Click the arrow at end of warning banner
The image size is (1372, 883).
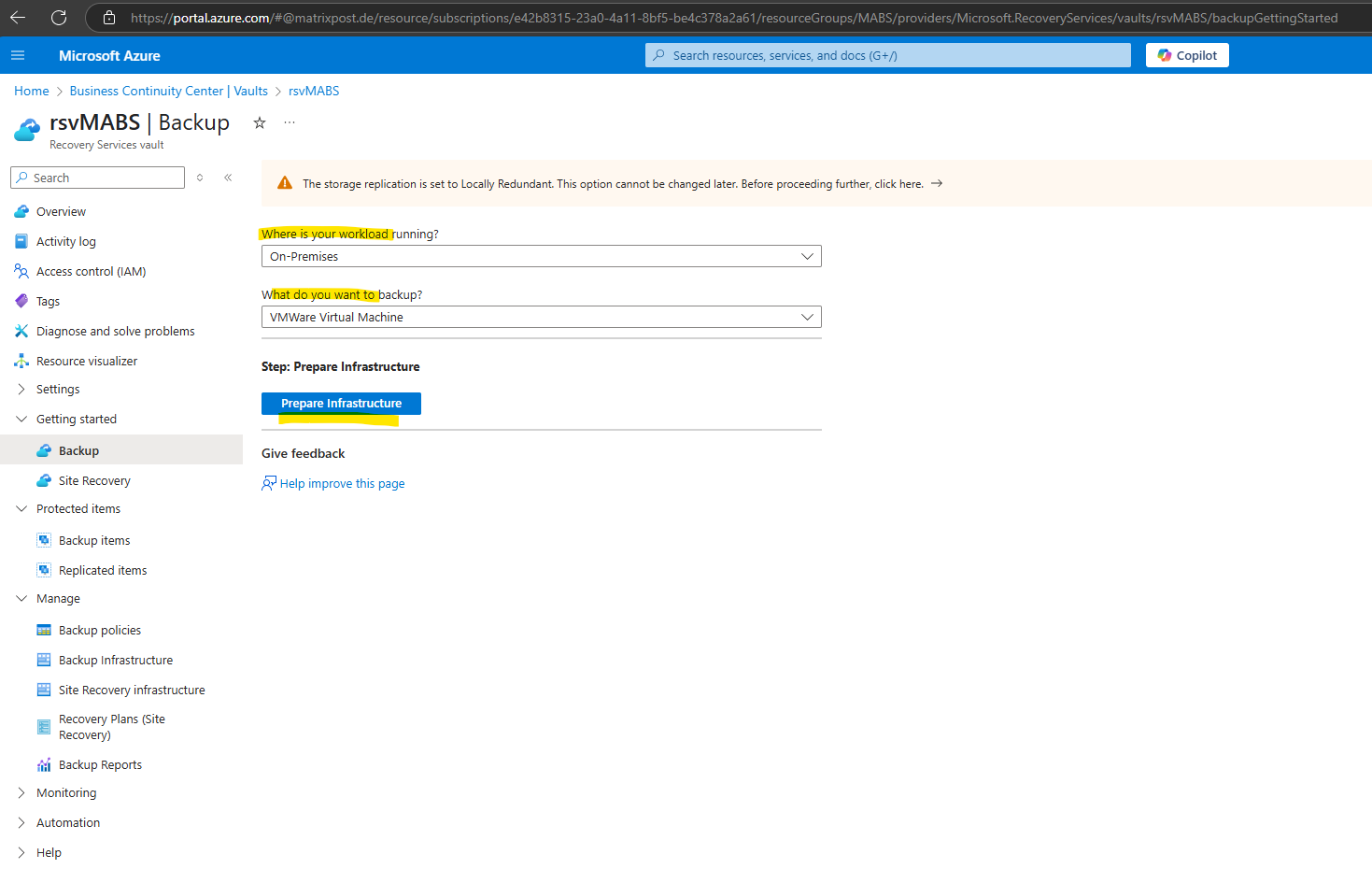point(937,183)
